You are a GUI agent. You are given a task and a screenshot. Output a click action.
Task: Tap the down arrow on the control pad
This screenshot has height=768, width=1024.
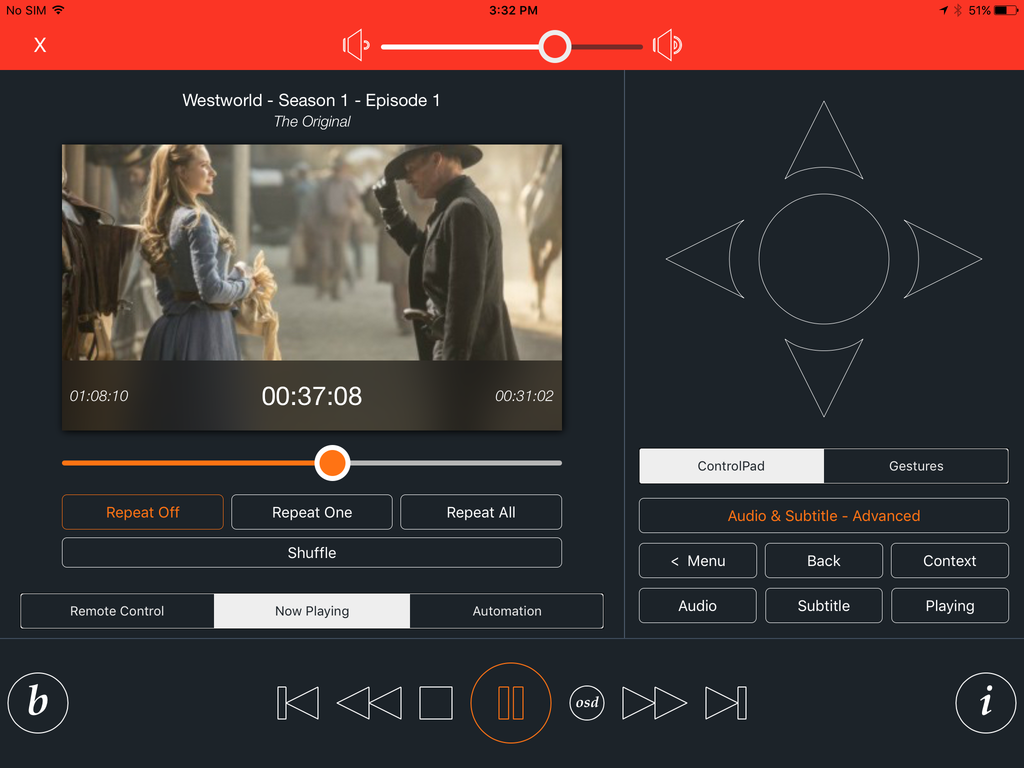824,377
